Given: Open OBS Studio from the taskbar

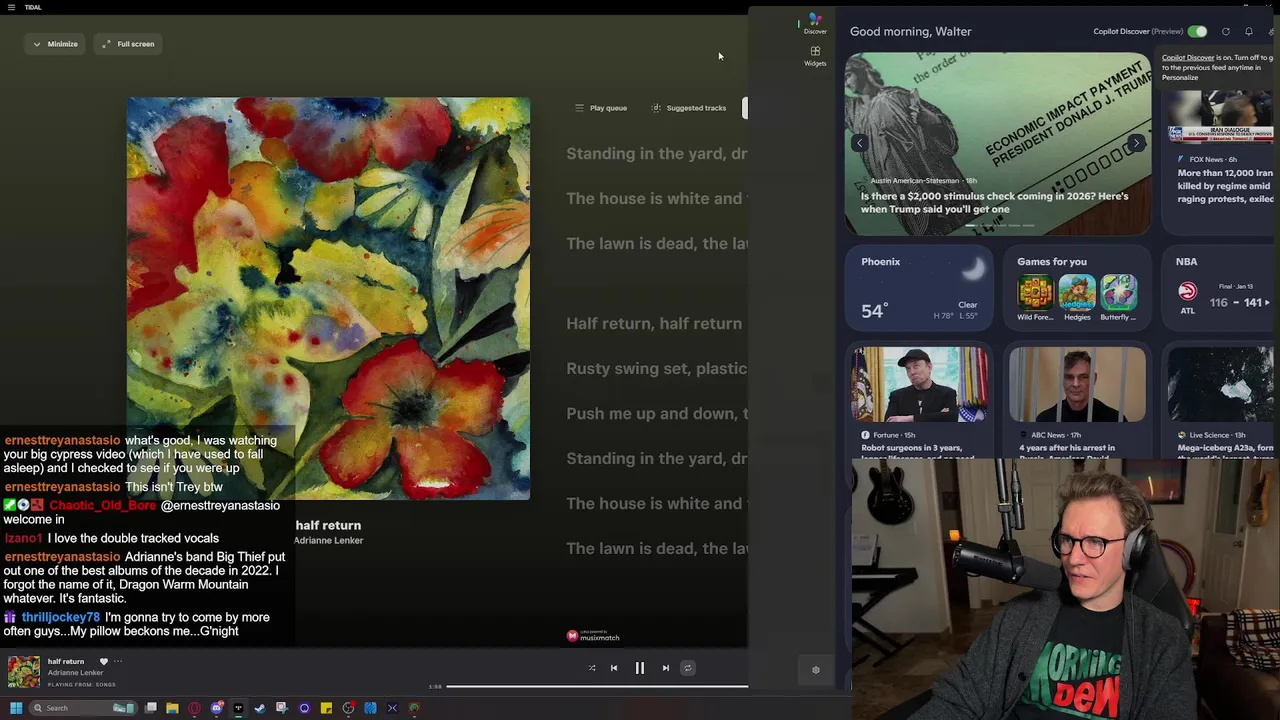Looking at the screenshot, I should [x=348, y=708].
